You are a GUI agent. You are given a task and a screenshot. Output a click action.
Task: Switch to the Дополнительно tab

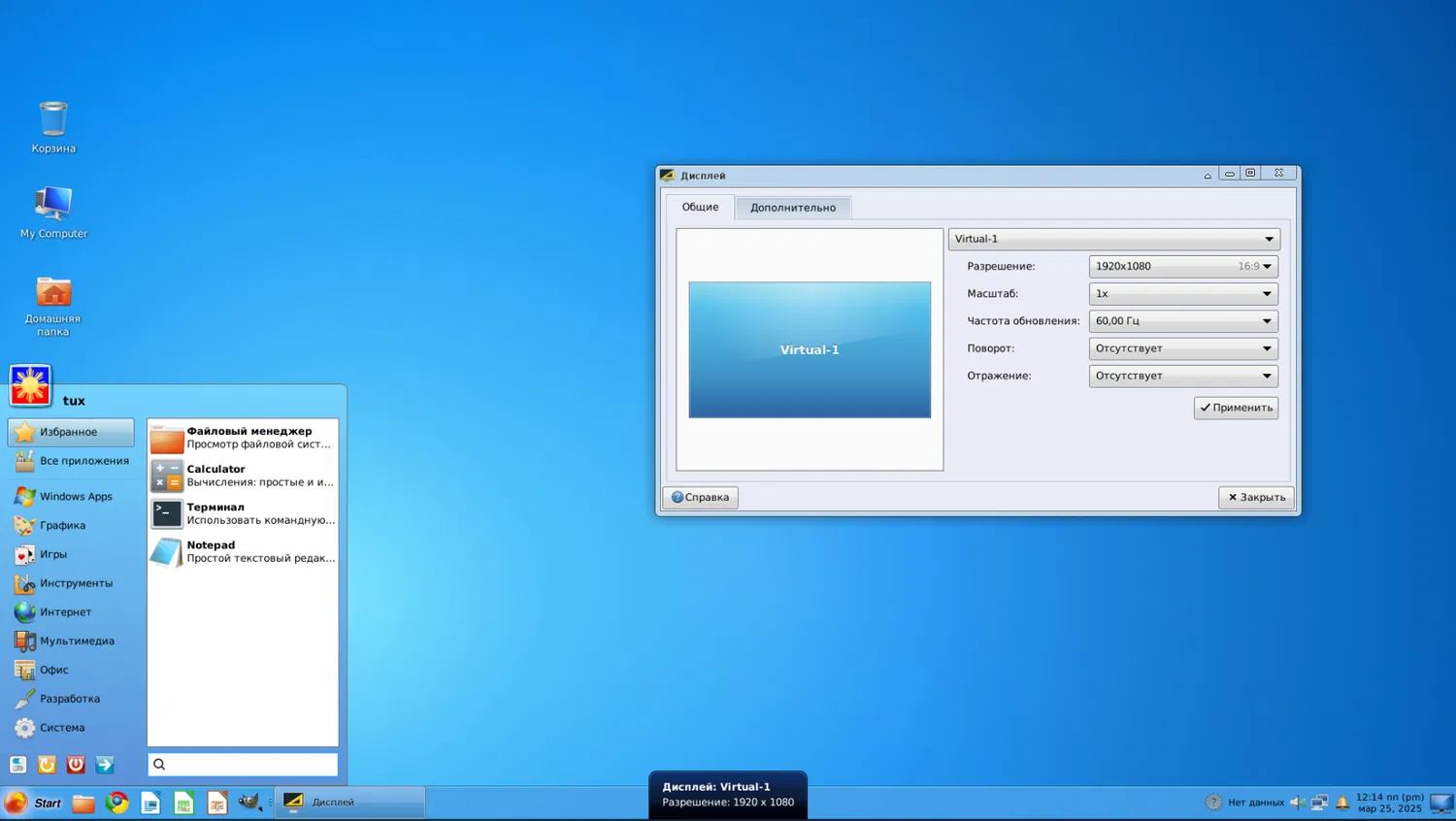pos(793,208)
